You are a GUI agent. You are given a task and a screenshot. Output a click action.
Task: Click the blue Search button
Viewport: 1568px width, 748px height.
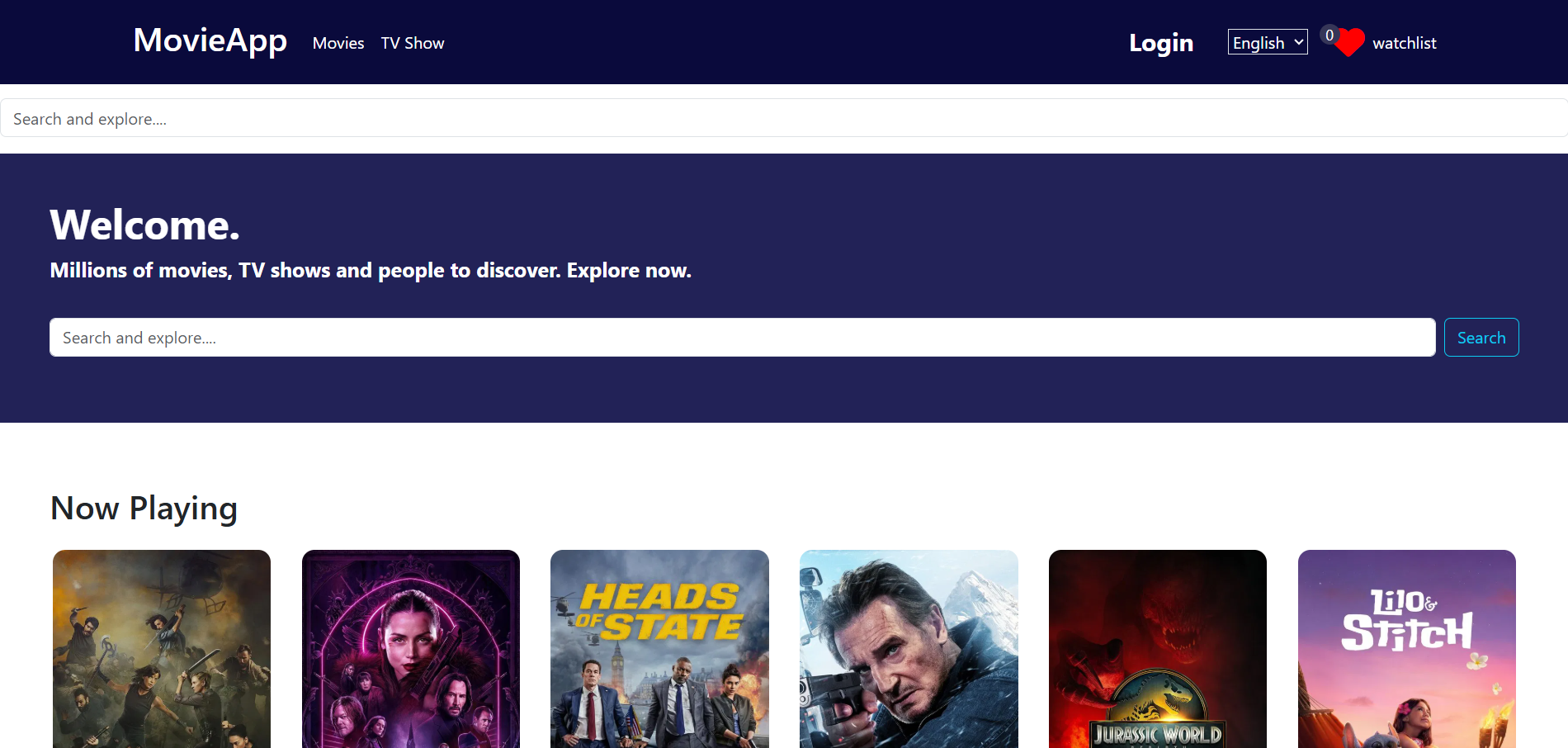tap(1481, 338)
